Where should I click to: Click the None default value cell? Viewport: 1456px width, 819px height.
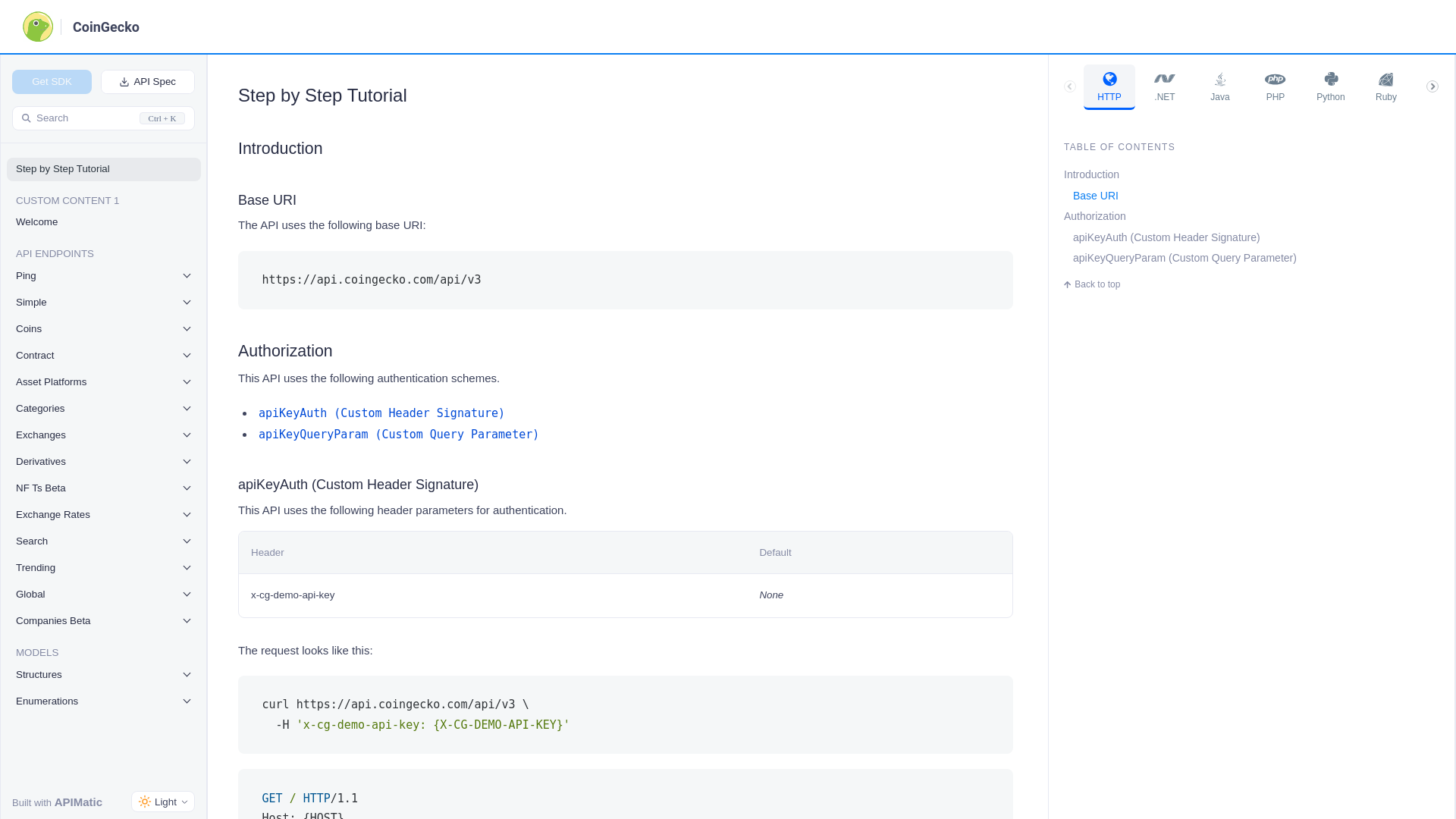[x=771, y=595]
